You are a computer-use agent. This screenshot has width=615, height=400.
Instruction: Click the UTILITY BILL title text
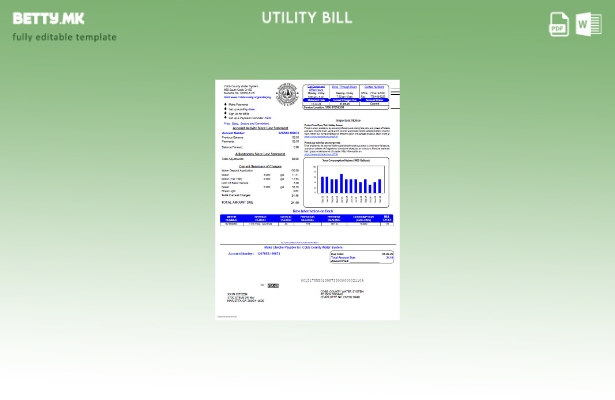pyautogui.click(x=307, y=18)
